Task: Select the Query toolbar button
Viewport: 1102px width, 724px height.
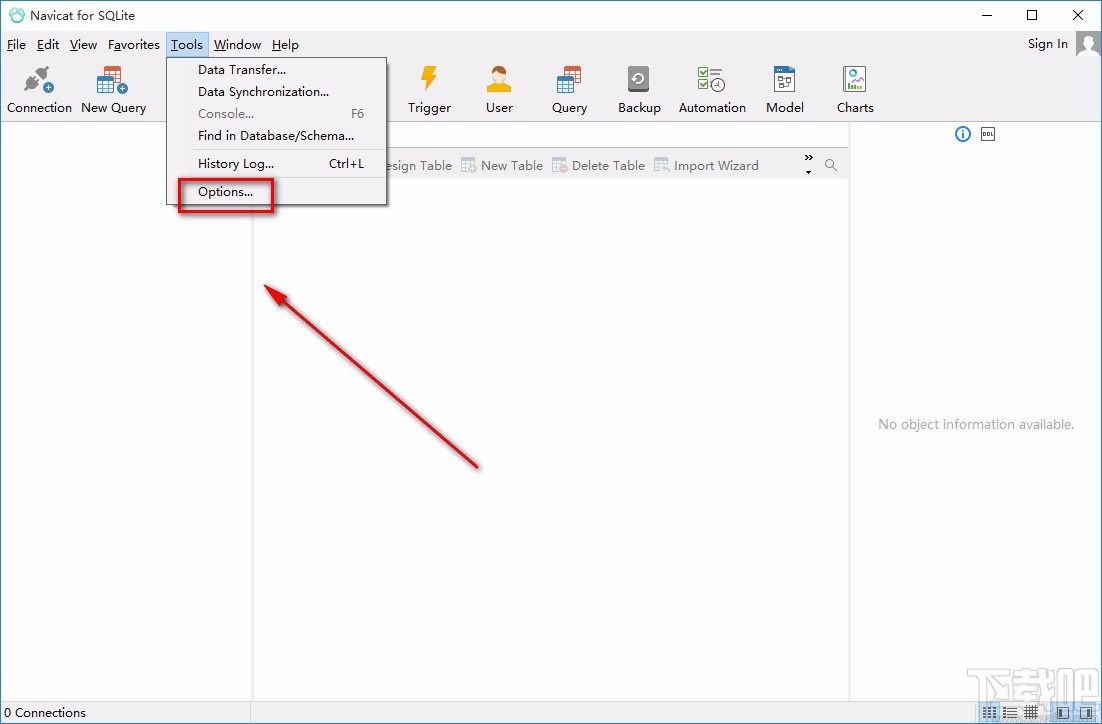Action: (x=569, y=89)
